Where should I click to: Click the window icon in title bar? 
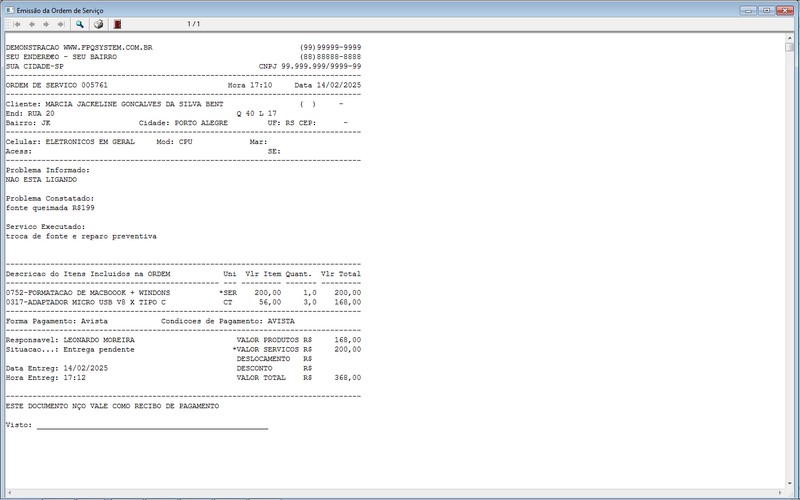coord(9,8)
